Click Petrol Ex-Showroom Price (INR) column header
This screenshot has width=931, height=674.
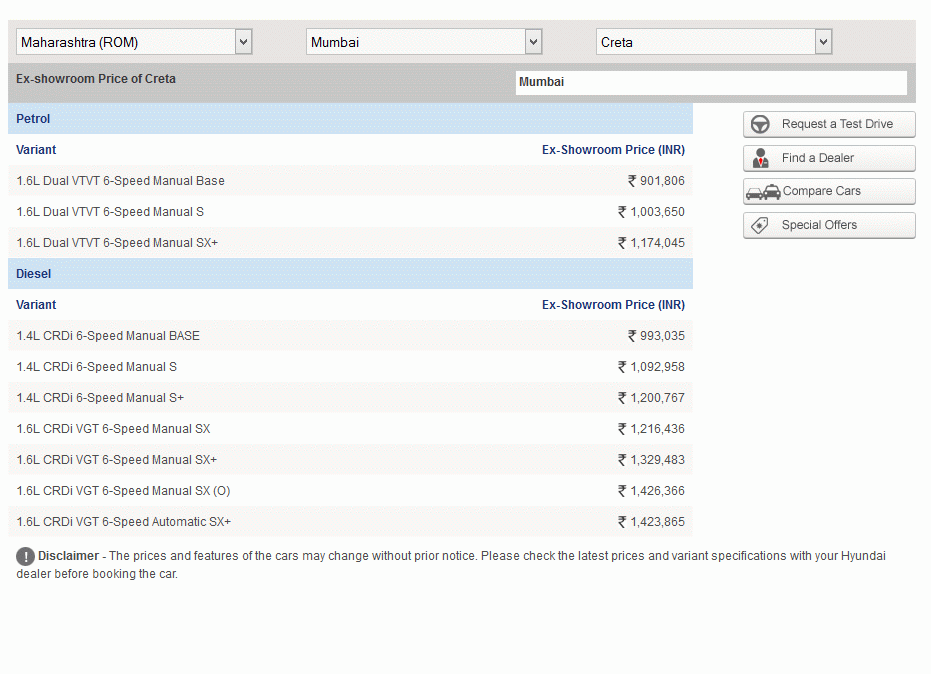click(613, 150)
